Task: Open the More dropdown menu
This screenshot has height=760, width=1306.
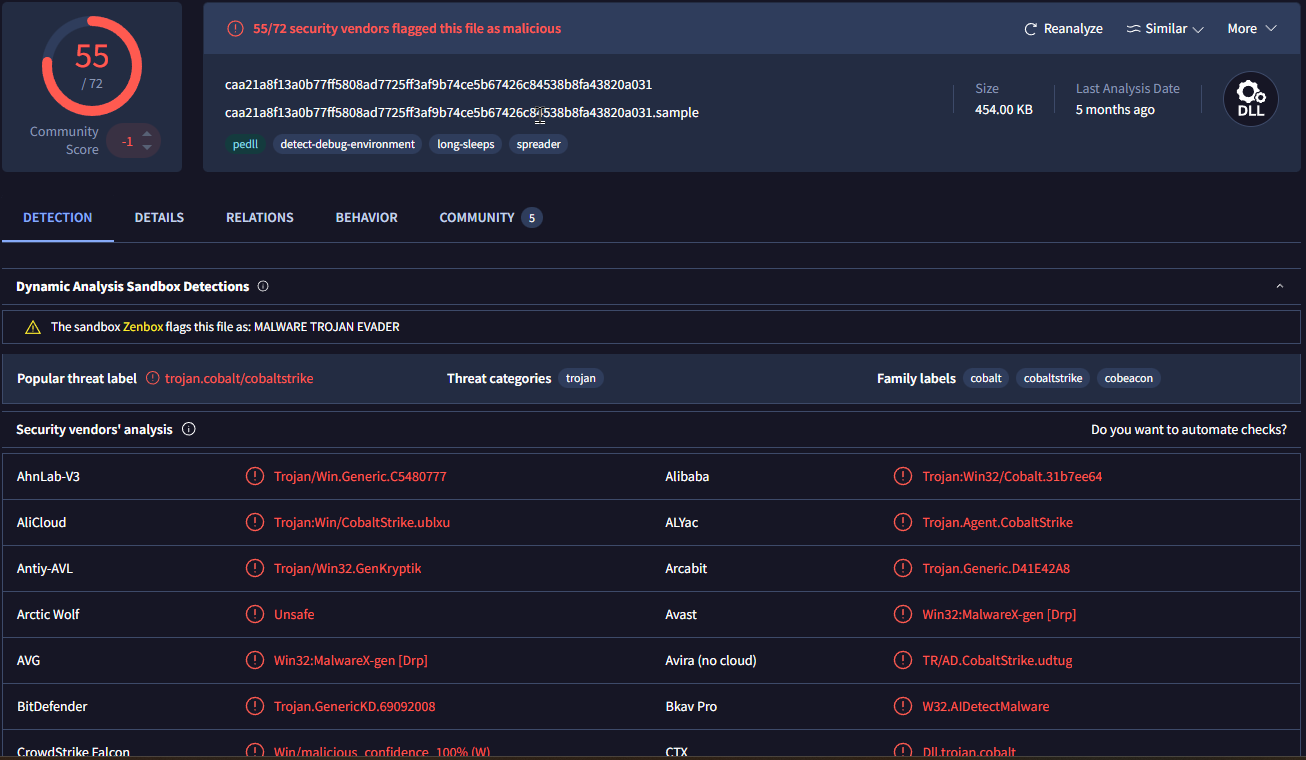Action: [x=1252, y=29]
